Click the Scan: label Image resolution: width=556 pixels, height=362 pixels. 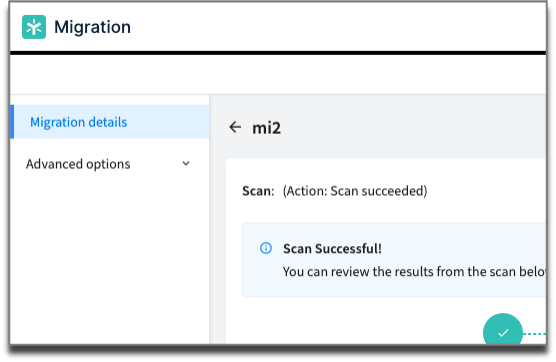[258, 191]
